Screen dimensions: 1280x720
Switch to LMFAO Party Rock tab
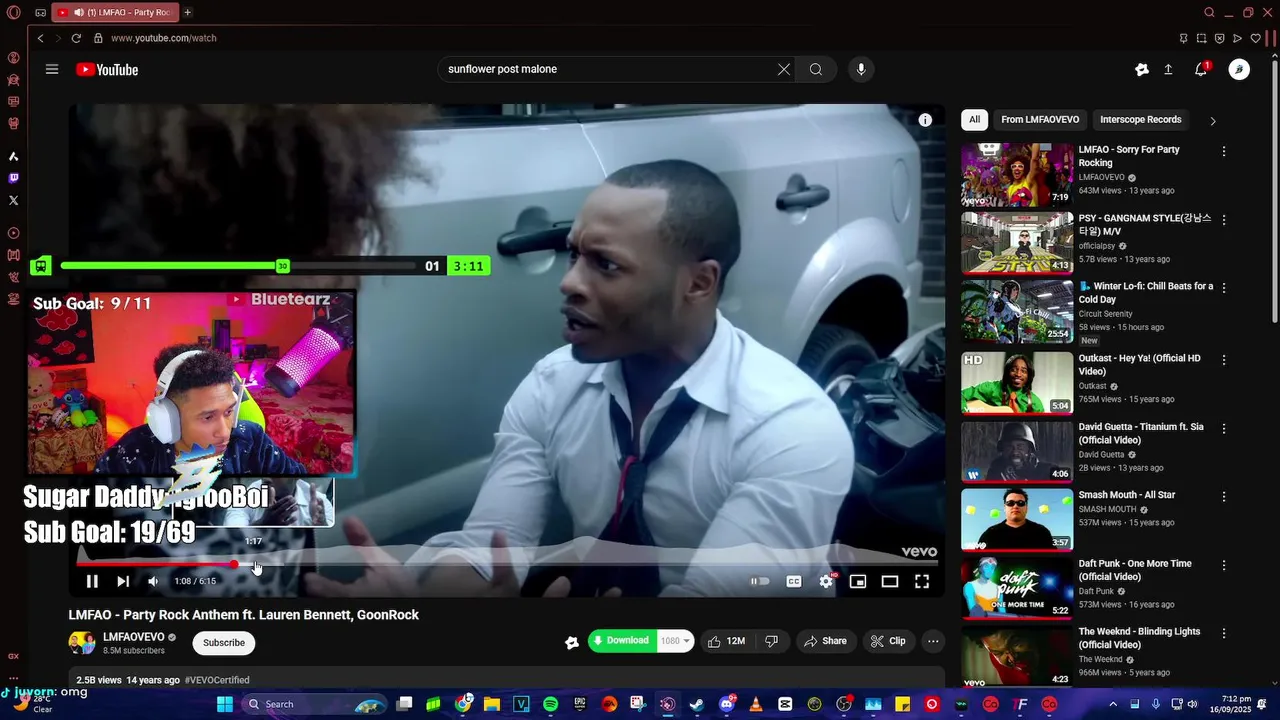[114, 12]
